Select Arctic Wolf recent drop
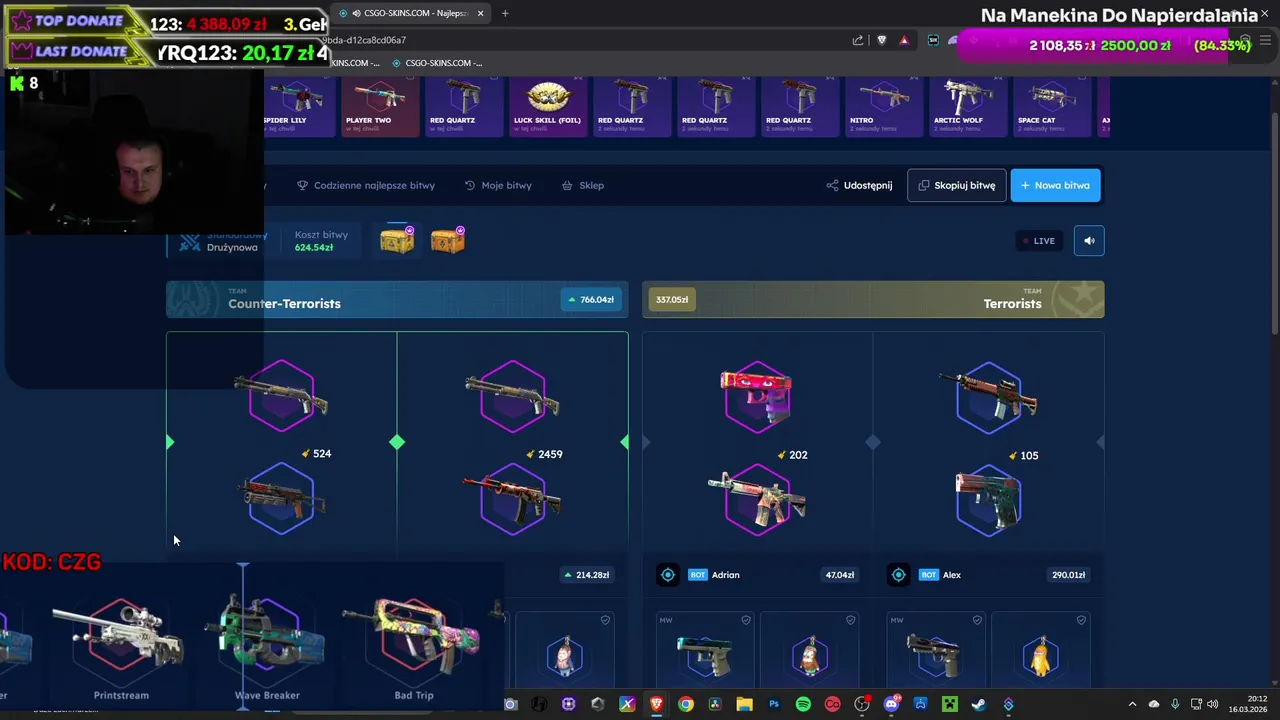The image size is (1280, 720). 968,107
